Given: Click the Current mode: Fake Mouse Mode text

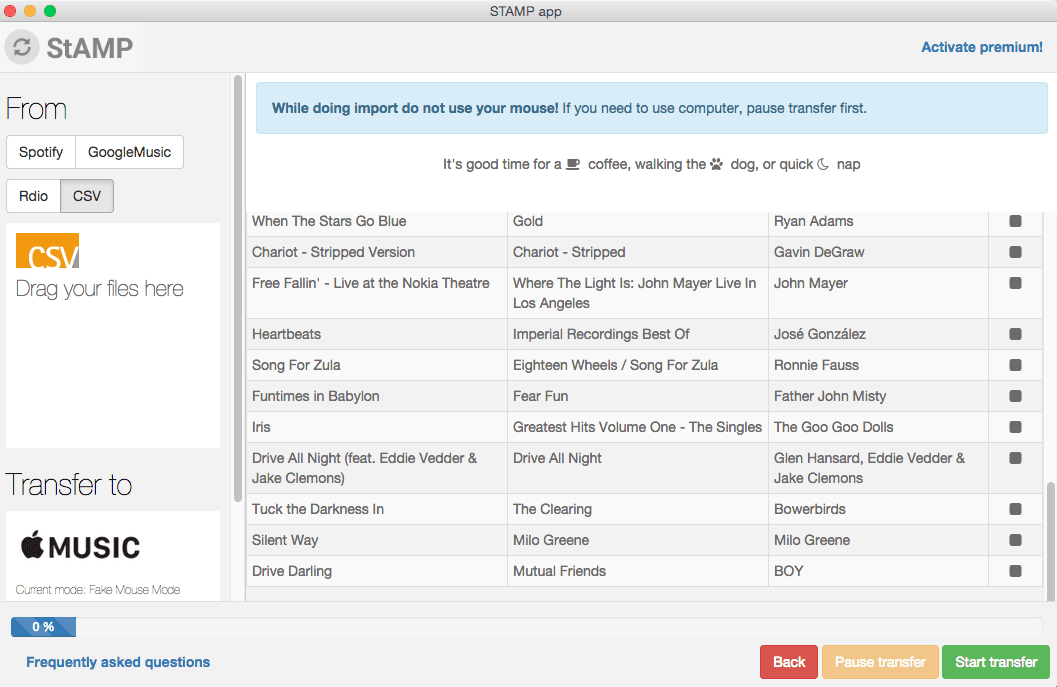Looking at the screenshot, I should tap(98, 590).
